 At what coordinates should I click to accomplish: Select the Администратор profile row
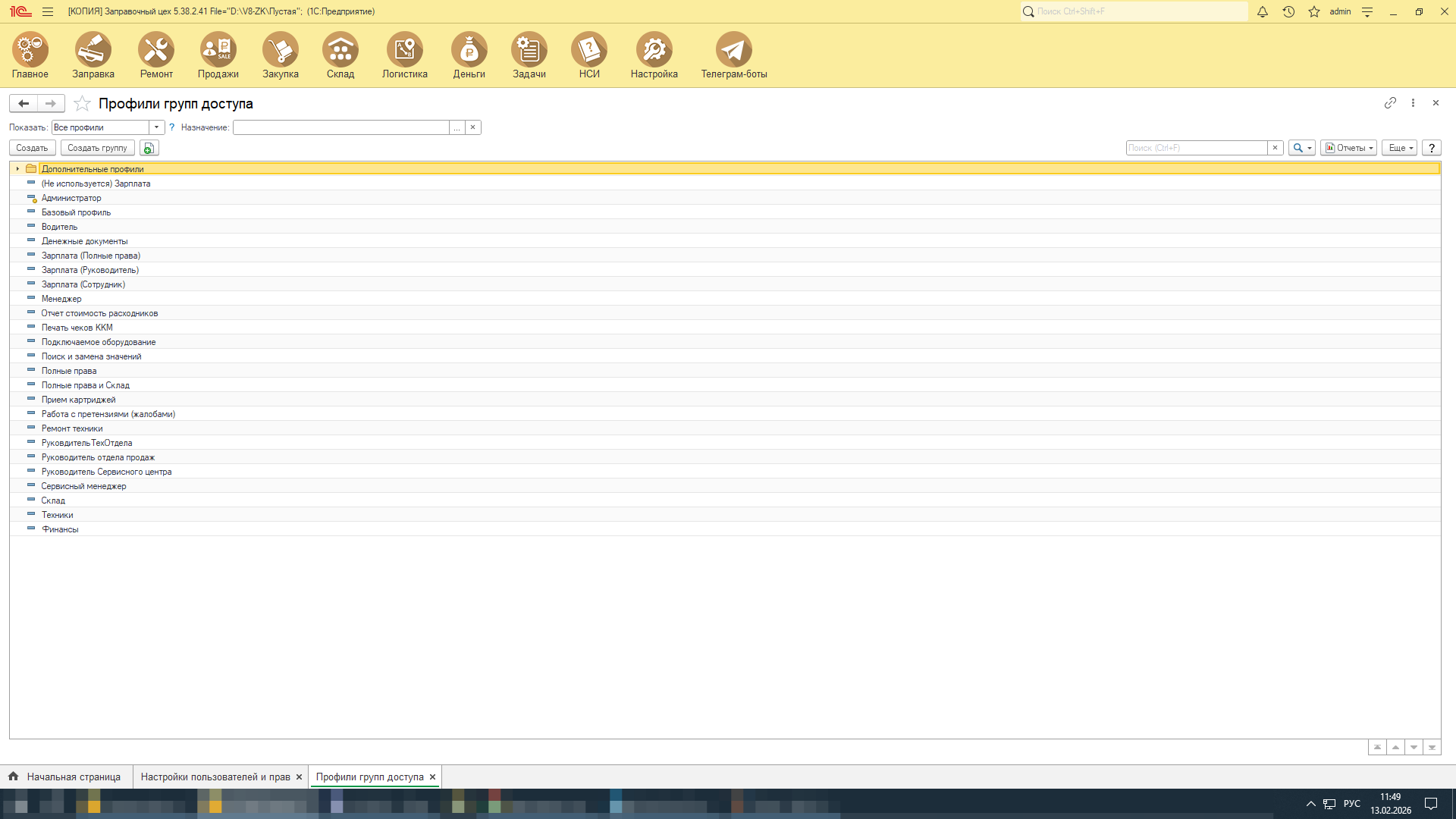point(71,198)
